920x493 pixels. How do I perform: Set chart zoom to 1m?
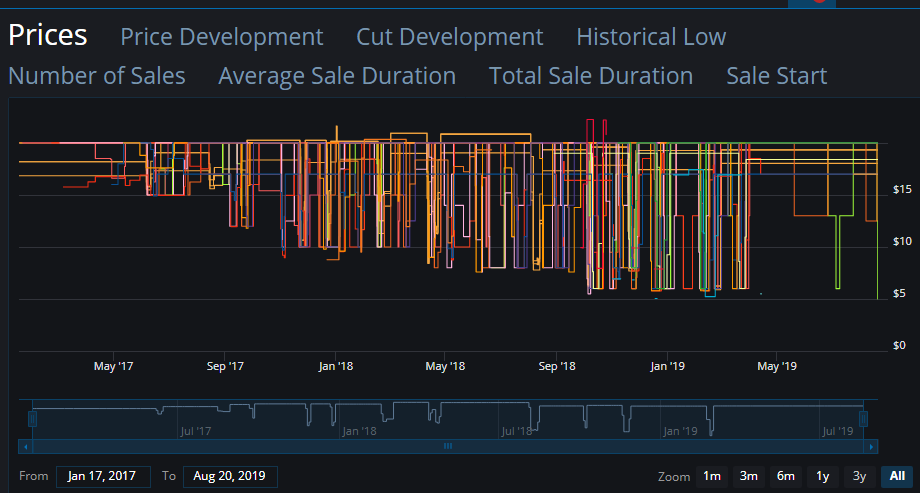point(711,476)
